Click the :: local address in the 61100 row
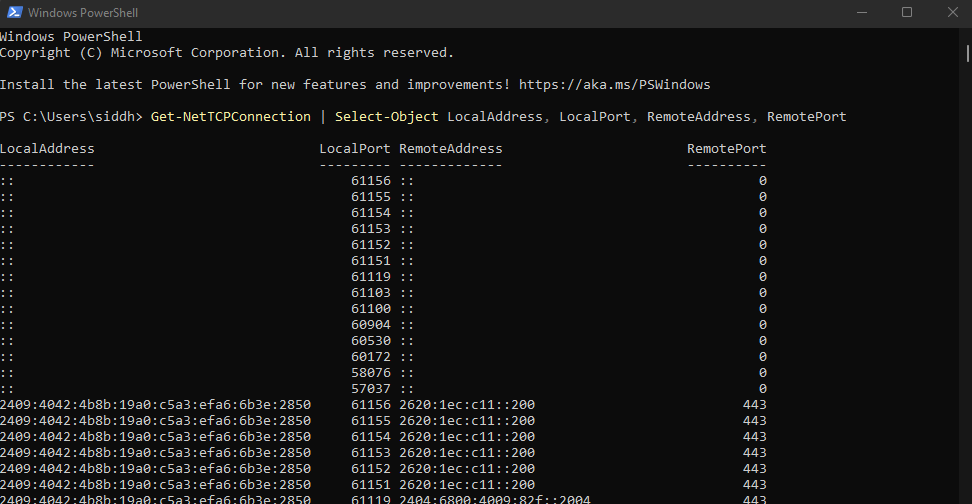Viewport: 972px width, 504px height. point(7,309)
